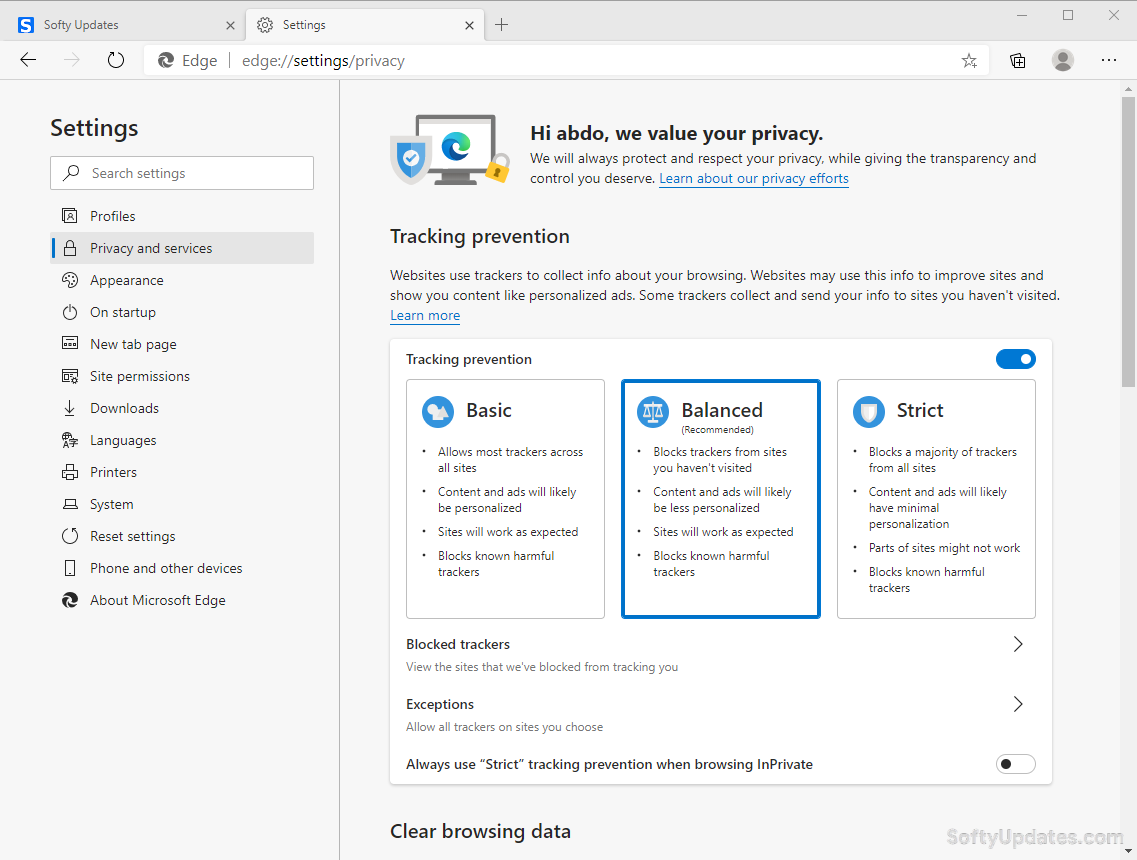This screenshot has width=1137, height=860.
Task: Turn off the Tracking prevention toggle
Action: (x=1015, y=359)
